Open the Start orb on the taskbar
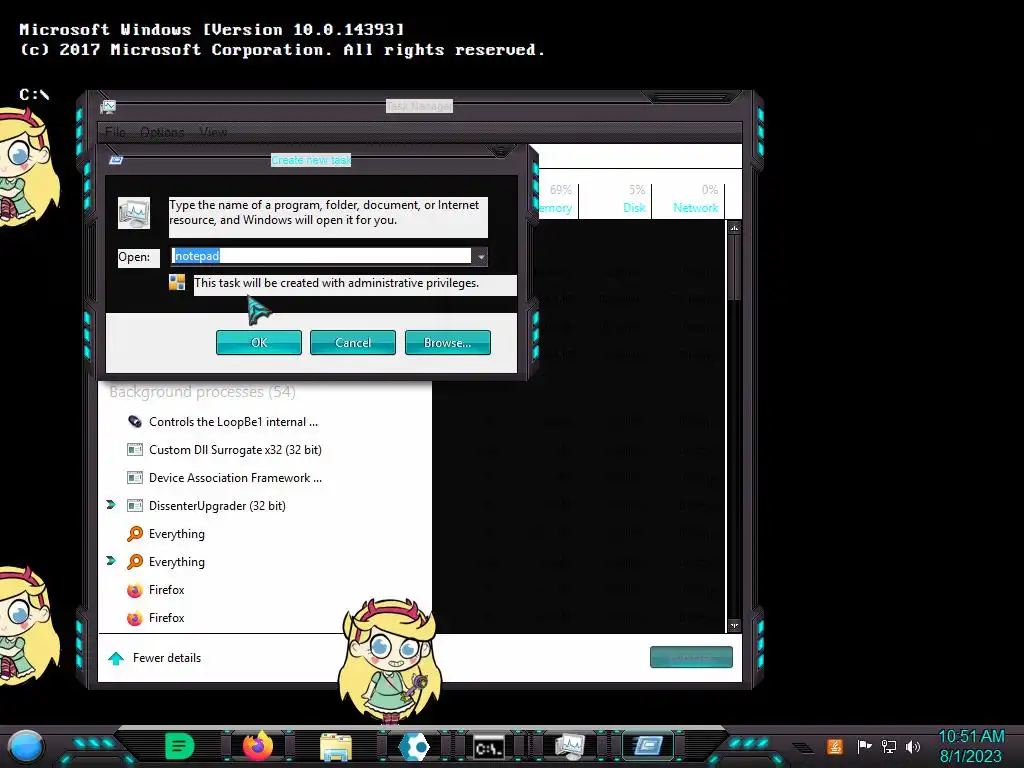This screenshot has height=768, width=1024. (26, 746)
